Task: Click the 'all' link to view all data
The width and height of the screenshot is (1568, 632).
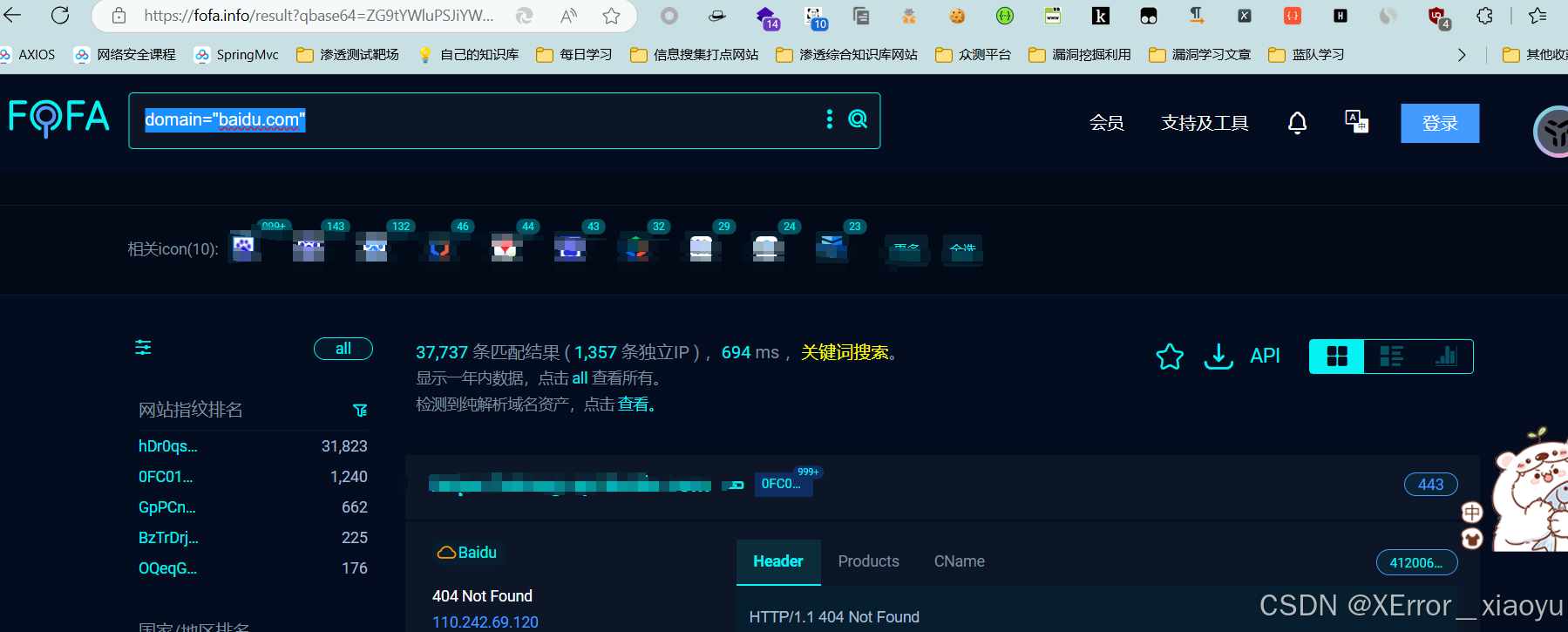Action: point(580,378)
